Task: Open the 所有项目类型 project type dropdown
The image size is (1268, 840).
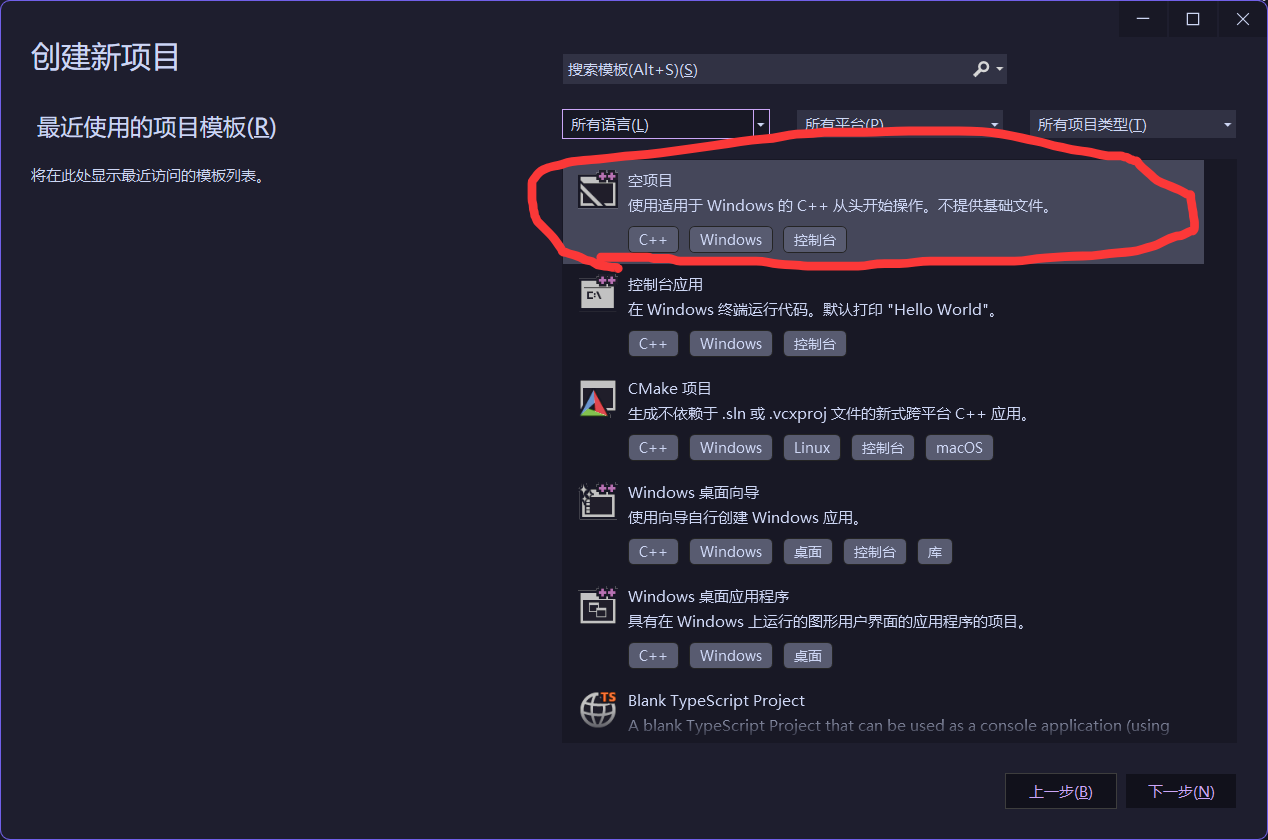Action: pyautogui.click(x=1133, y=124)
